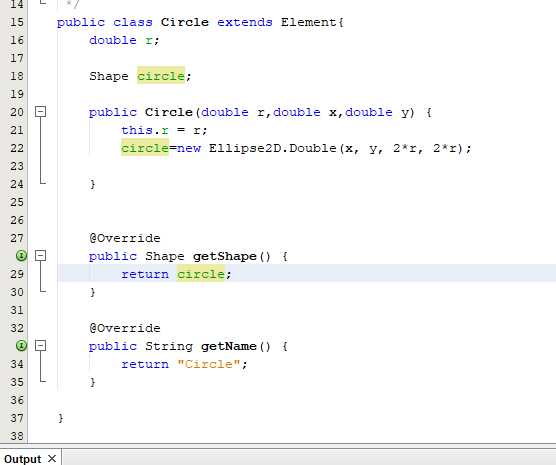Collapse the getName method fold
The width and height of the screenshot is (556, 465).
pyautogui.click(x=40, y=346)
